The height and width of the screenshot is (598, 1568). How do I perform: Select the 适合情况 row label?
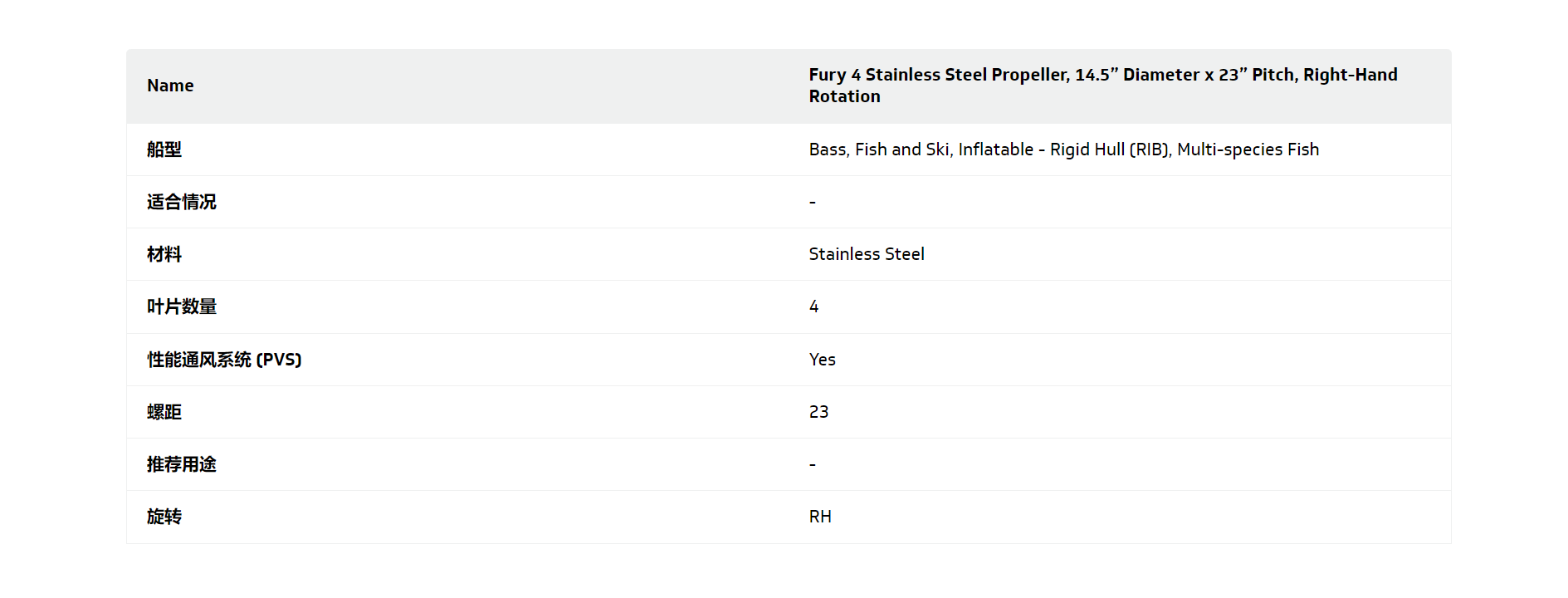tap(182, 202)
